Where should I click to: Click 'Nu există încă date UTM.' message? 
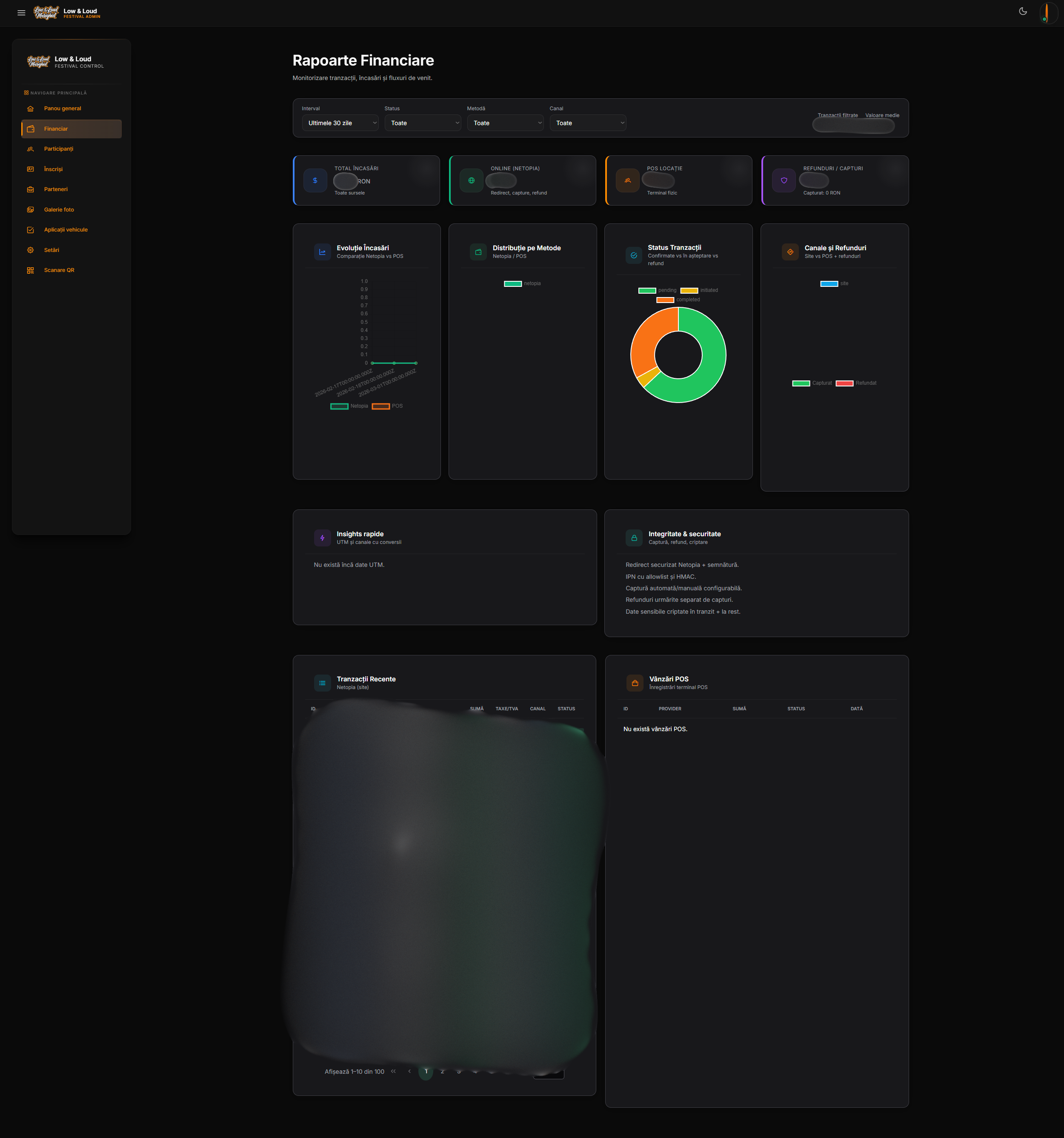click(349, 565)
